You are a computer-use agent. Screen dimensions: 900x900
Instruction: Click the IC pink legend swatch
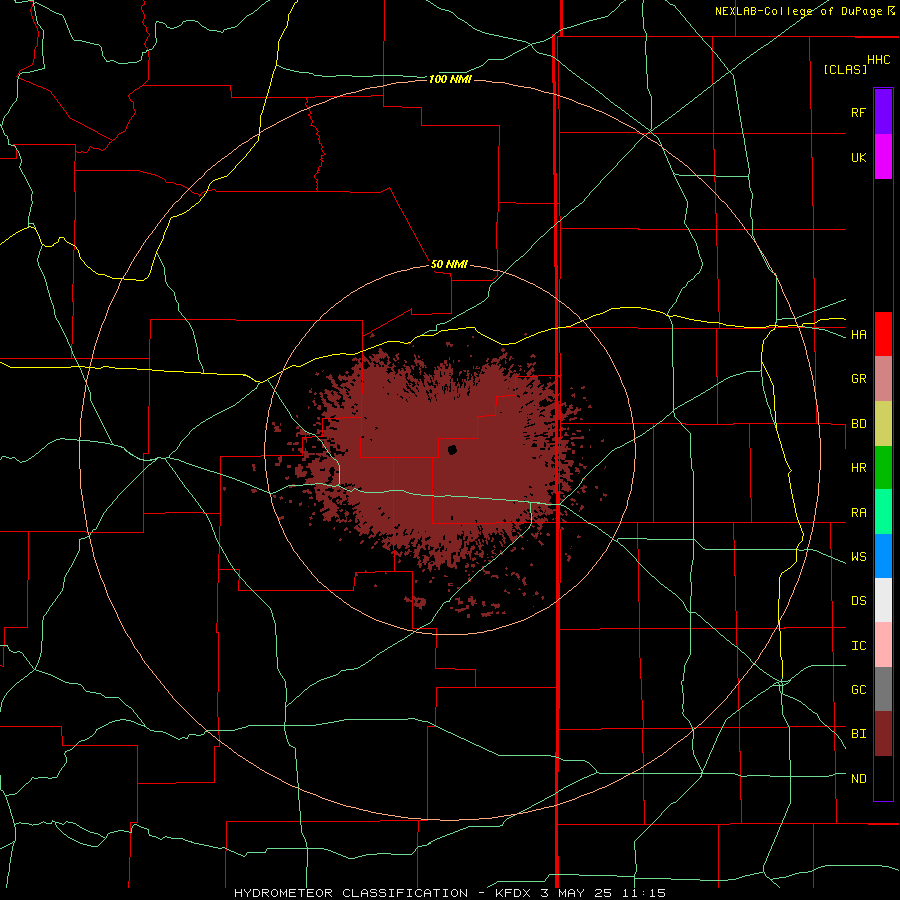coord(883,645)
